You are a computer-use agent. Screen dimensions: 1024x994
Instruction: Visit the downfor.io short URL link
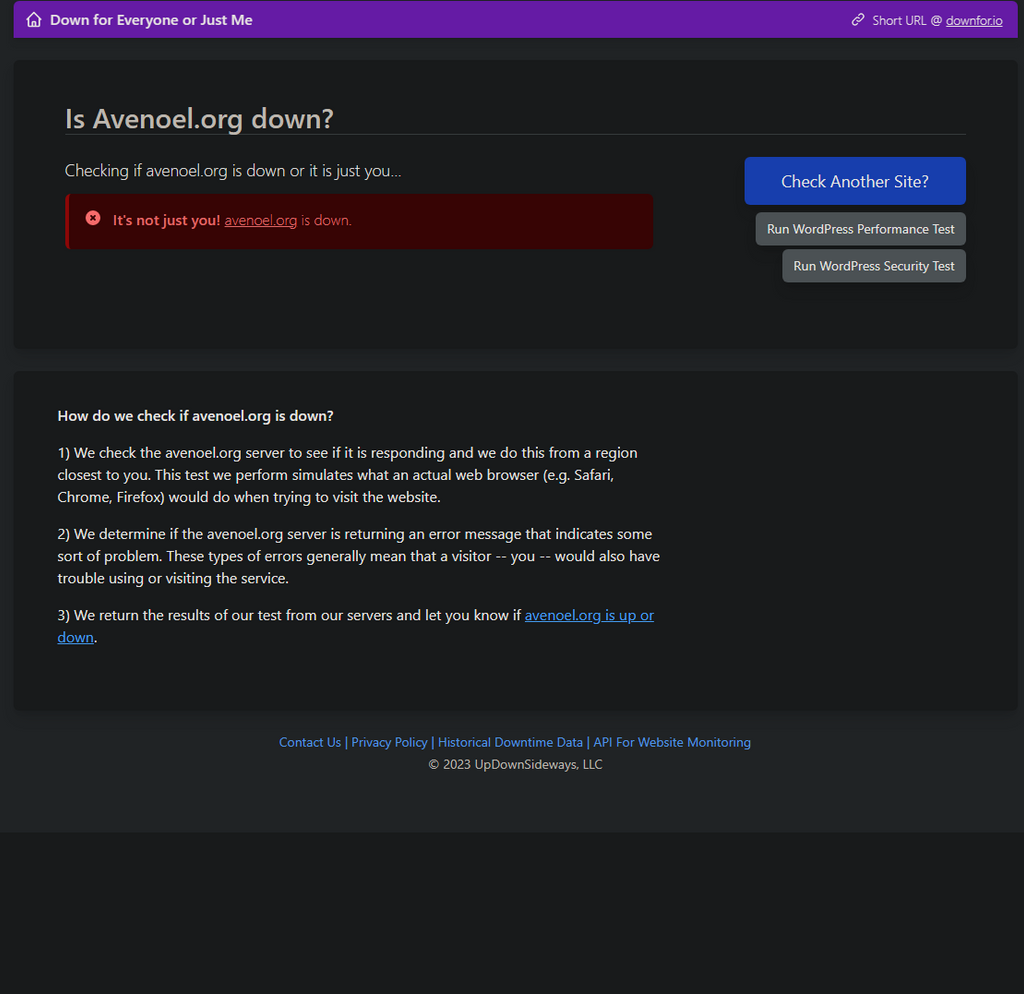(974, 21)
